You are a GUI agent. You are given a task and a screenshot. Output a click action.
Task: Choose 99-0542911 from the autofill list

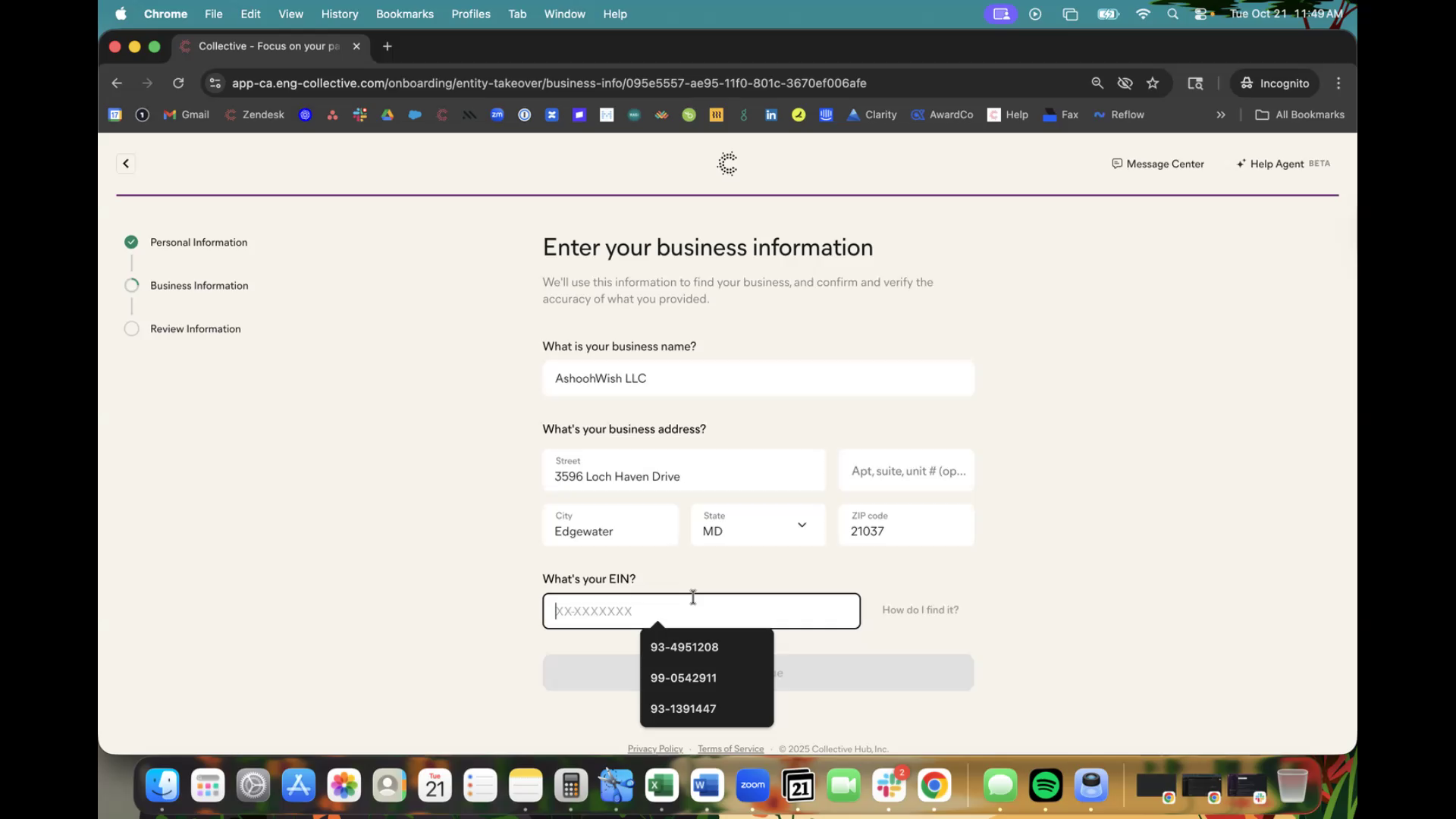(x=683, y=678)
